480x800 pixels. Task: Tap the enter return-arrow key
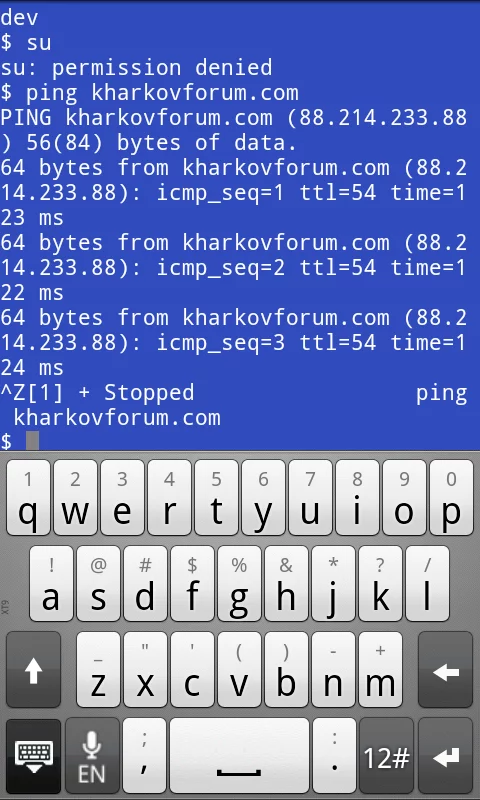tap(445, 755)
